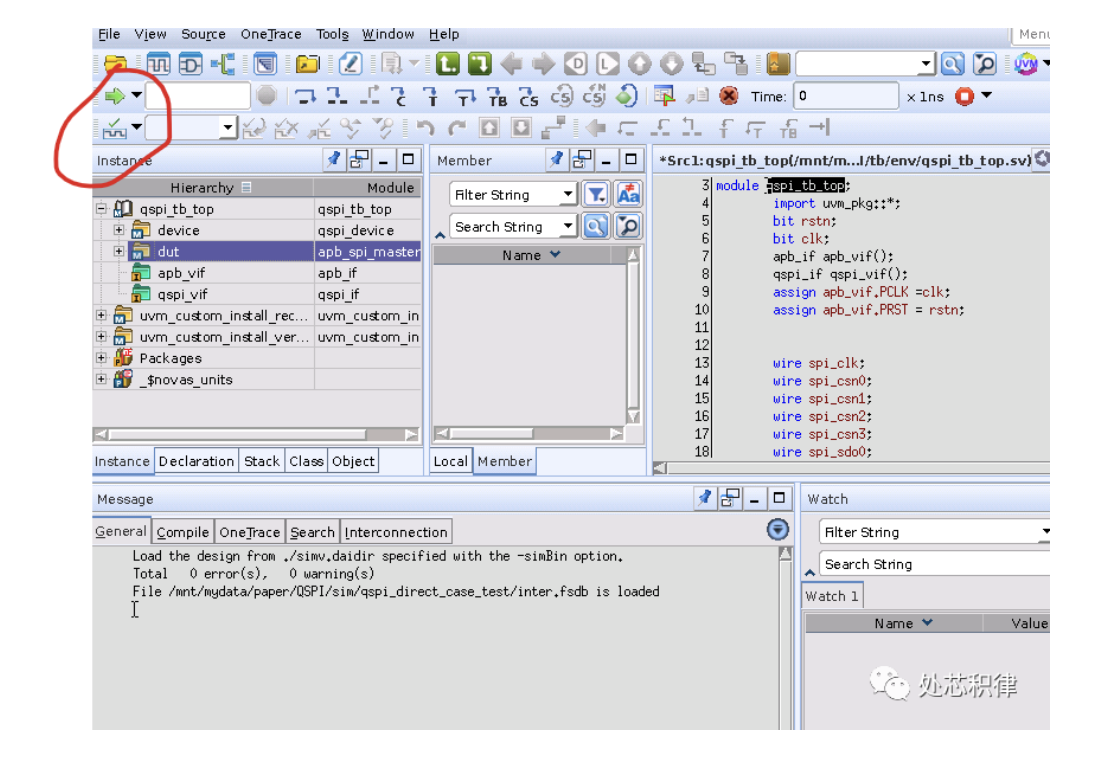1120x772 pixels.
Task: Select the apb_vif instance
Action: click(181, 273)
